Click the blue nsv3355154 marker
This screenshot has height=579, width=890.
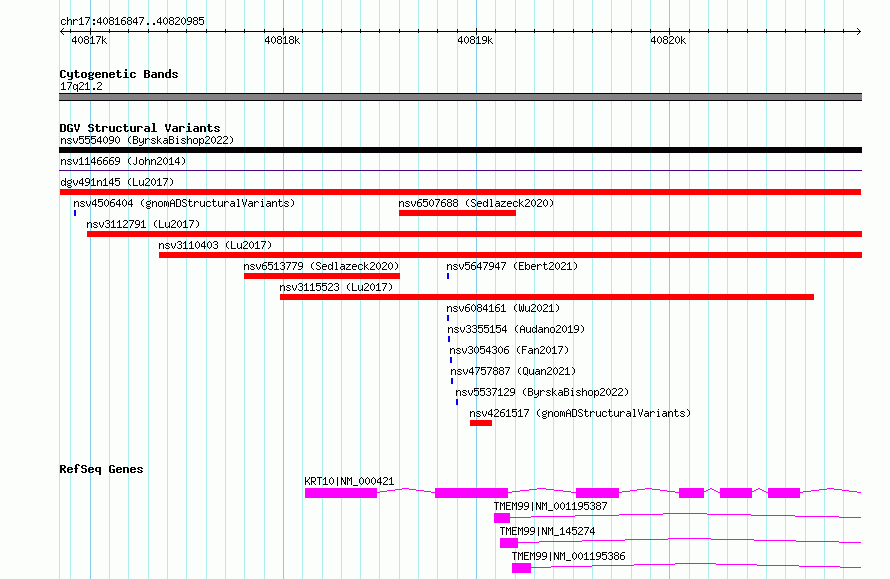449,339
